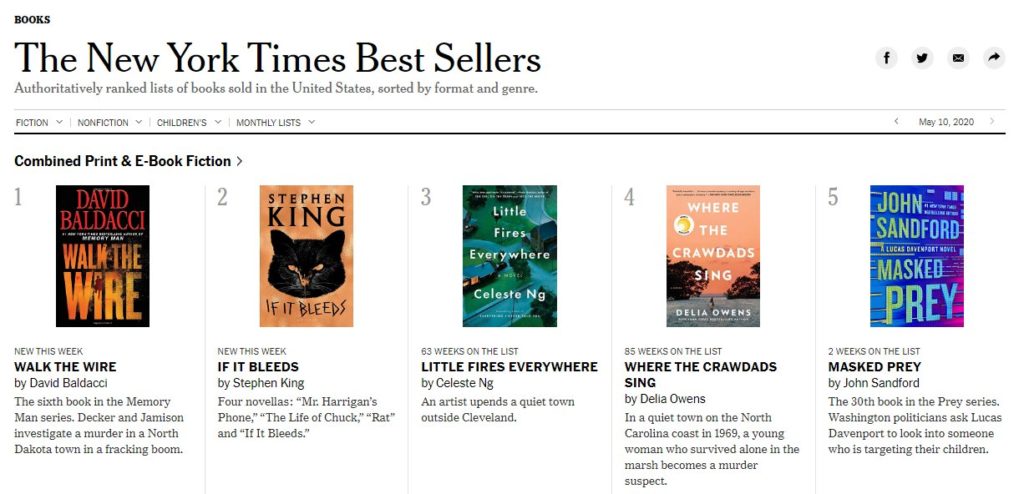Share the list on Facebook

[887, 58]
